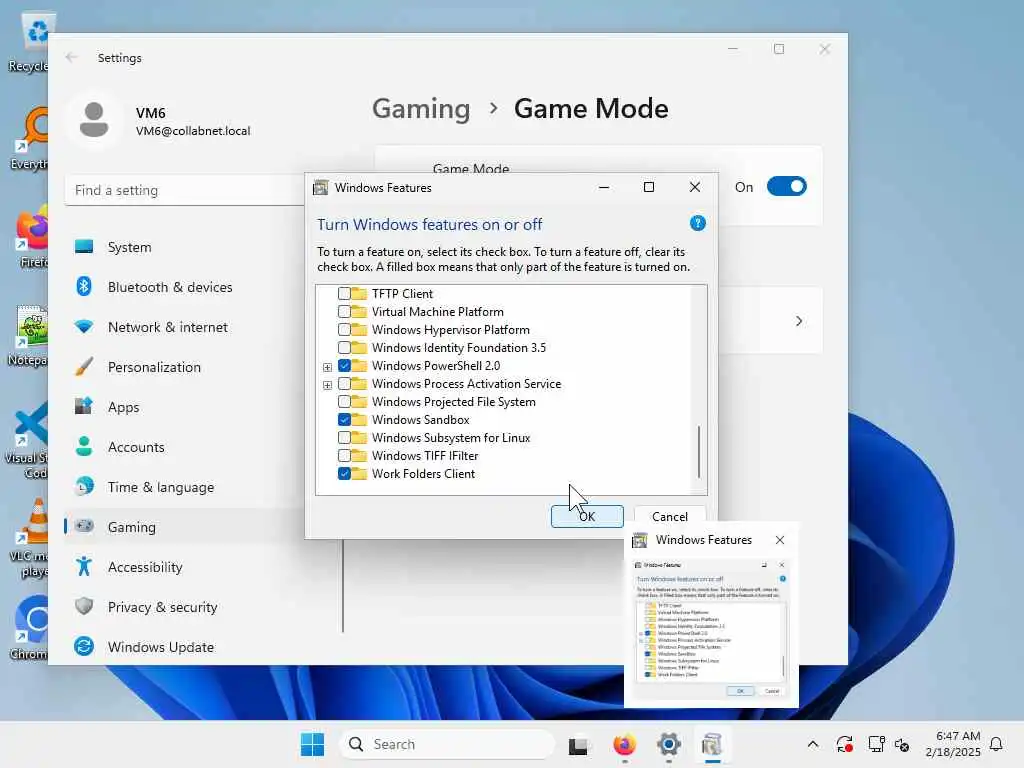This screenshot has height=768, width=1024.
Task: Click the Network & internet wifi icon
Action: tap(84, 327)
